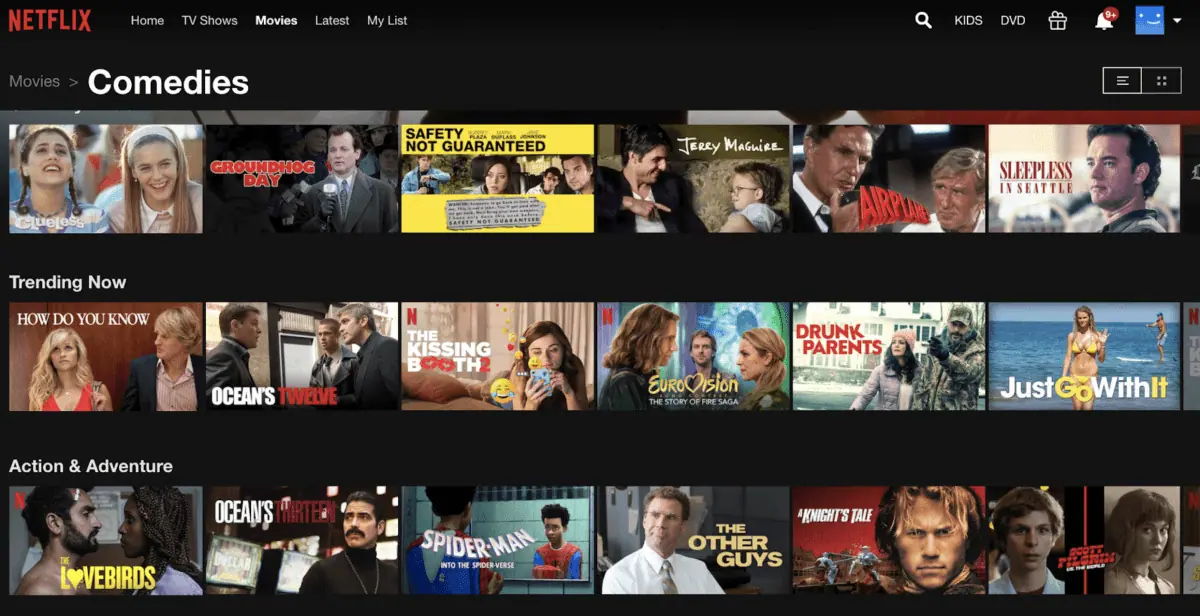The height and width of the screenshot is (616, 1200).
Task: Open the DVD link
Action: coord(1013,20)
